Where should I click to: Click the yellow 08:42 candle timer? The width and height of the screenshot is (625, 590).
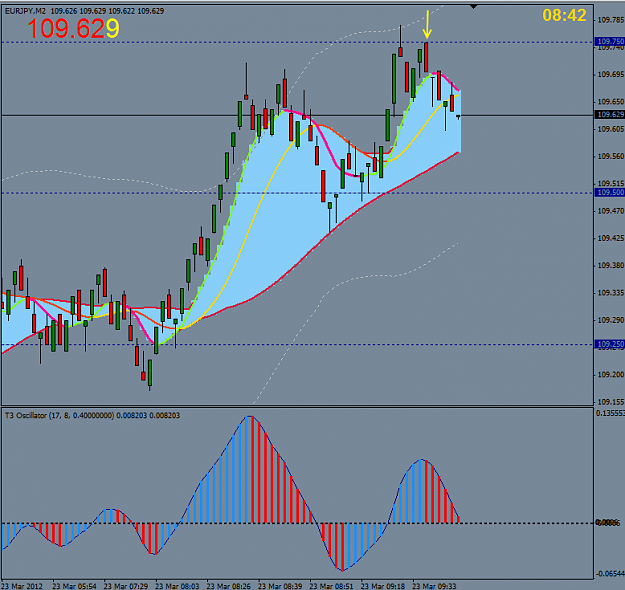564,16
